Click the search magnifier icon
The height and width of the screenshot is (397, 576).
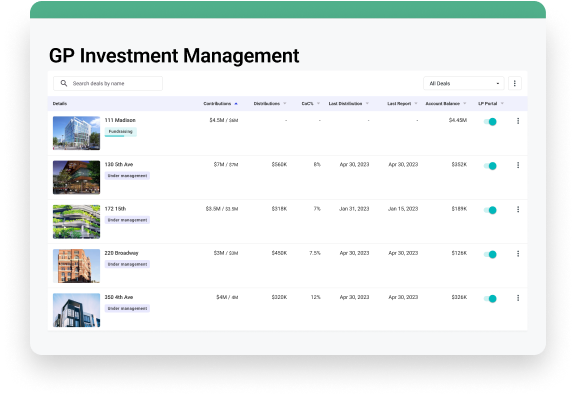coord(64,83)
